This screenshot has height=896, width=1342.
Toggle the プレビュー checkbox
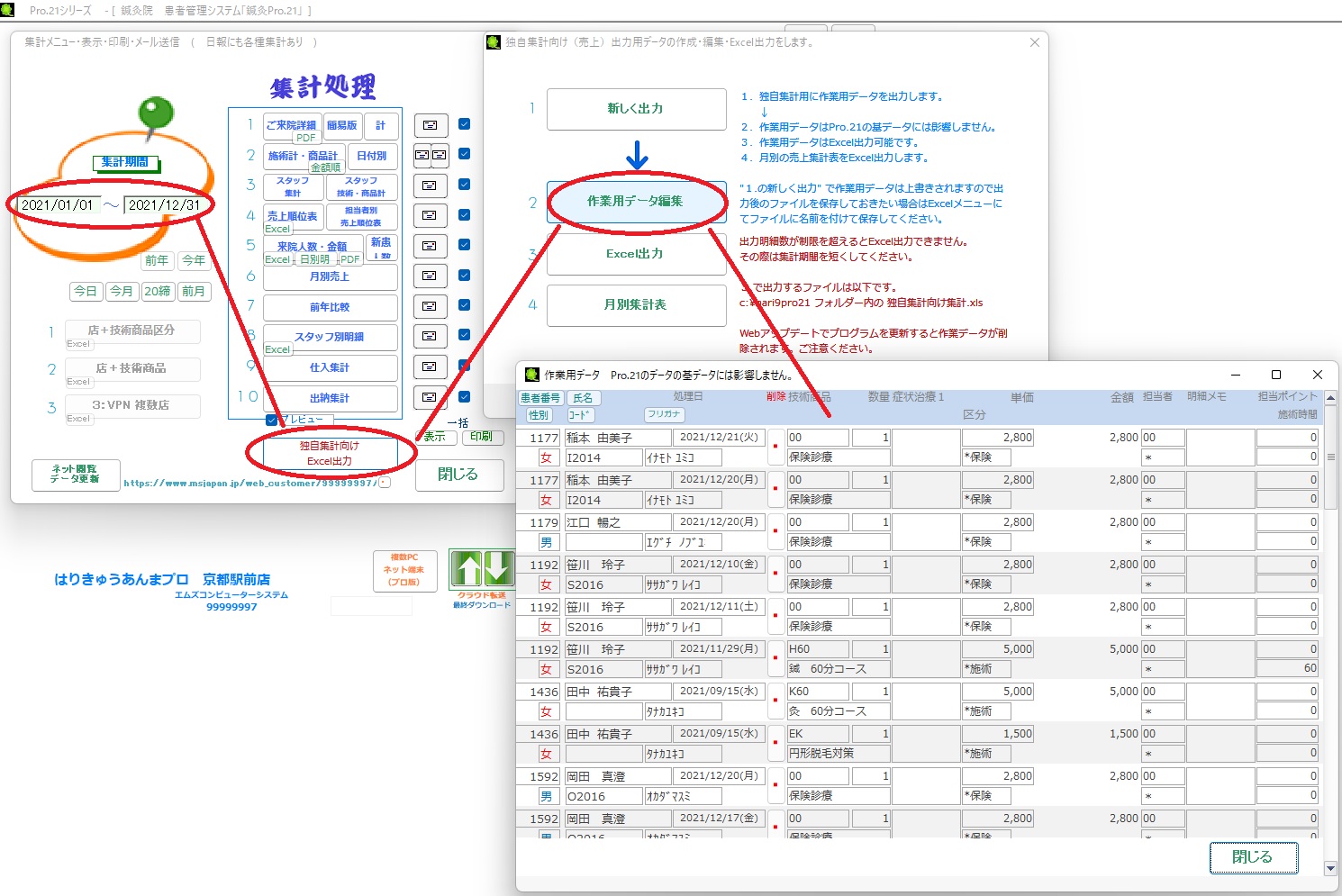click(272, 420)
